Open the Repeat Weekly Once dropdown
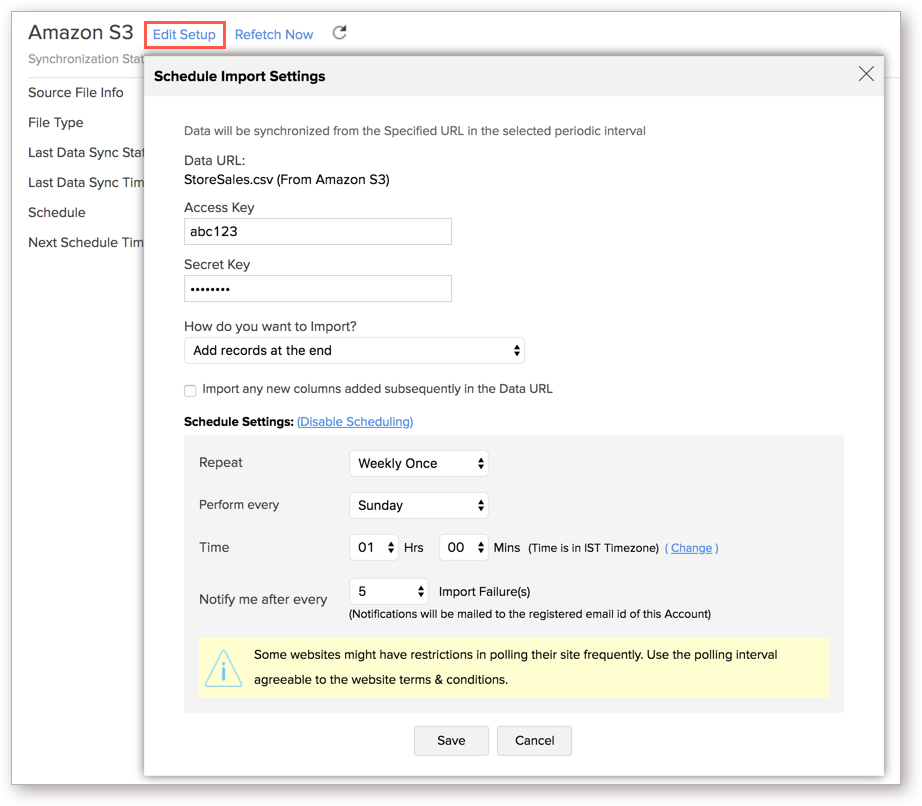 [419, 463]
